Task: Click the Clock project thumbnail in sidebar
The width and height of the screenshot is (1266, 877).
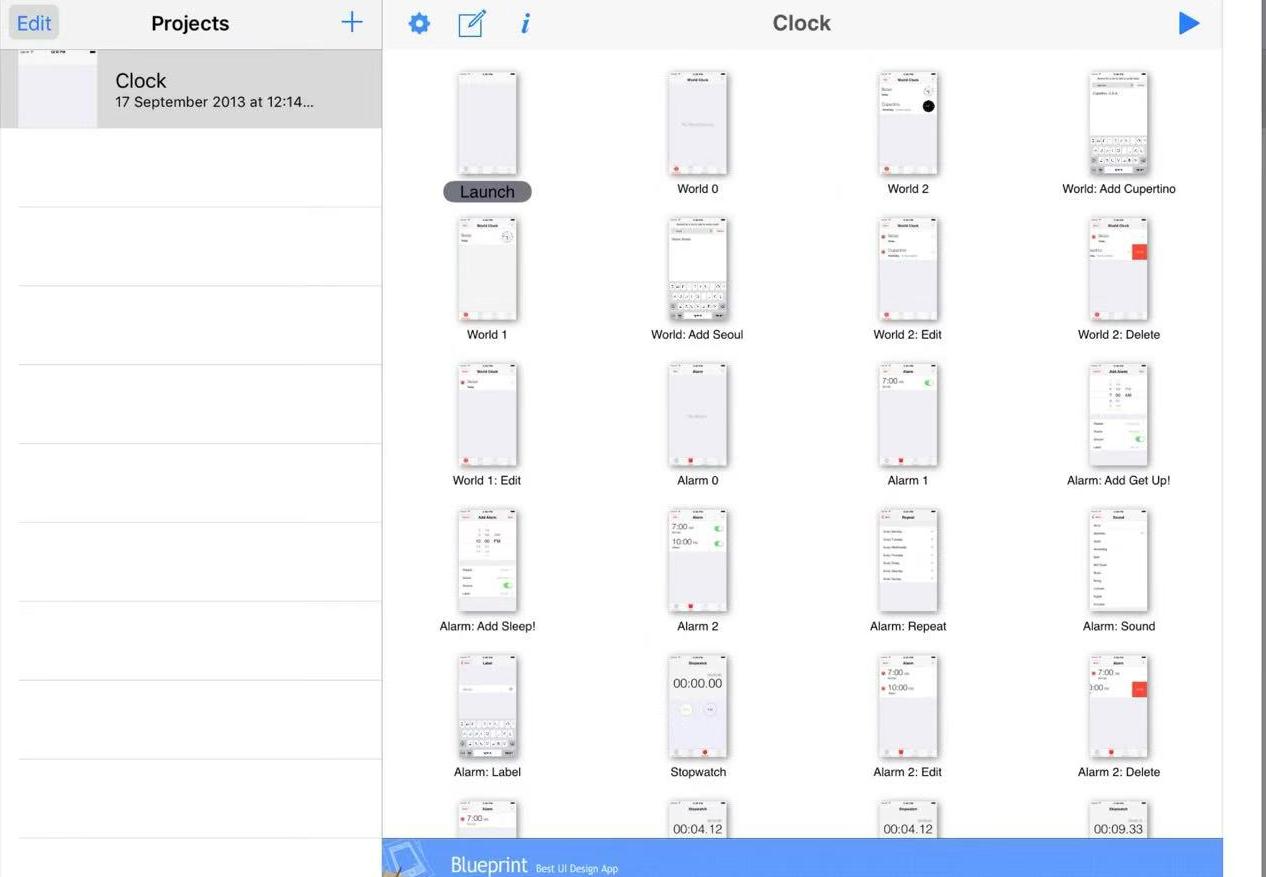Action: 57,89
